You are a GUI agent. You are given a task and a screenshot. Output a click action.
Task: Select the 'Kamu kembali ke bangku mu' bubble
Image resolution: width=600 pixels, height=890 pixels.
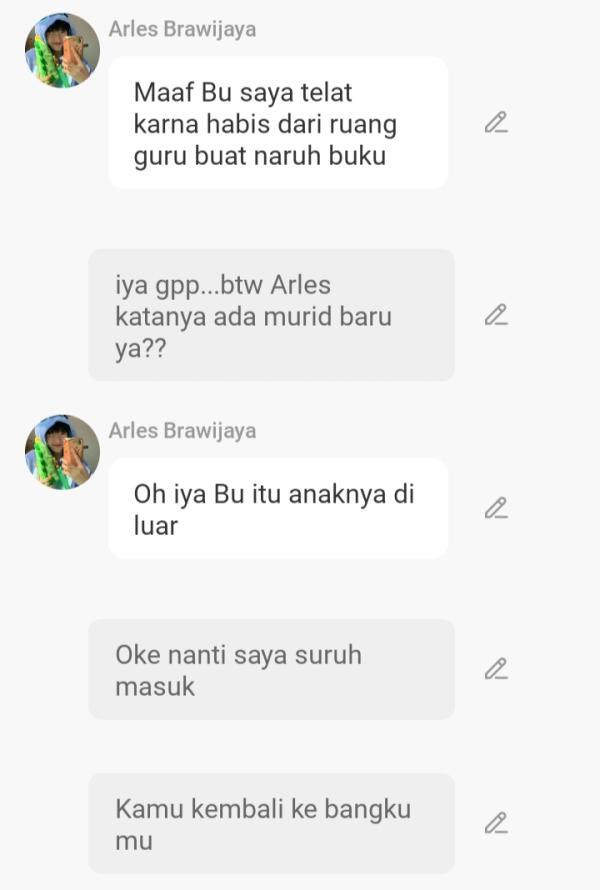tap(271, 824)
